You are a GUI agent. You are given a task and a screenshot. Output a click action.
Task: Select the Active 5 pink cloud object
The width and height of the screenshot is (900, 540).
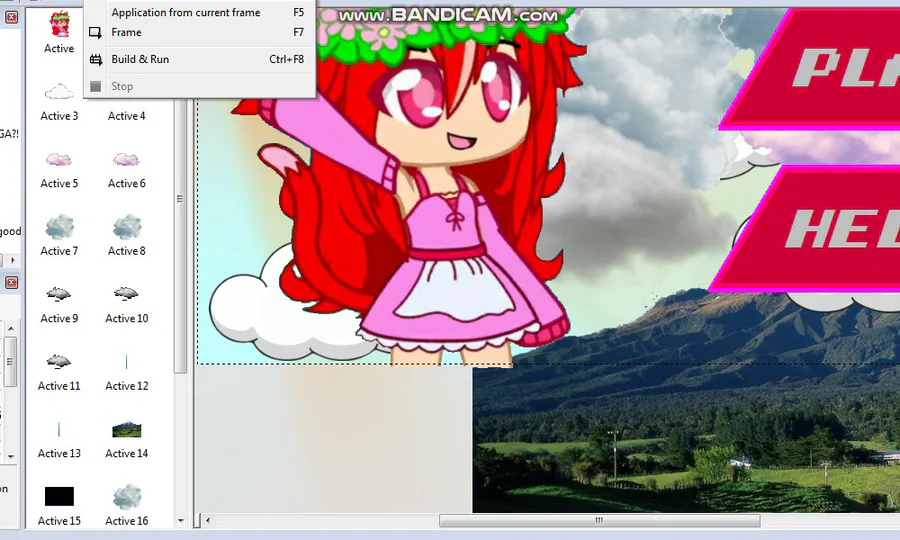tap(59, 159)
